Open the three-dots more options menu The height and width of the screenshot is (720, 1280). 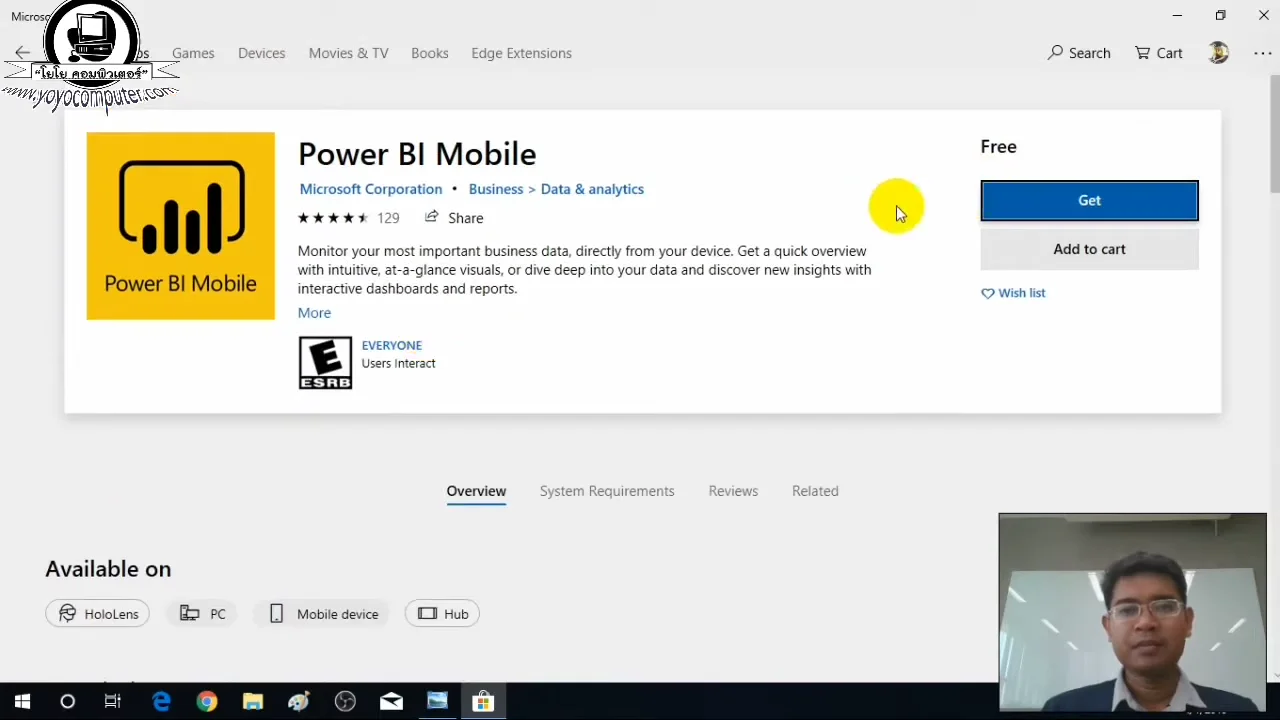pyautogui.click(x=1262, y=53)
